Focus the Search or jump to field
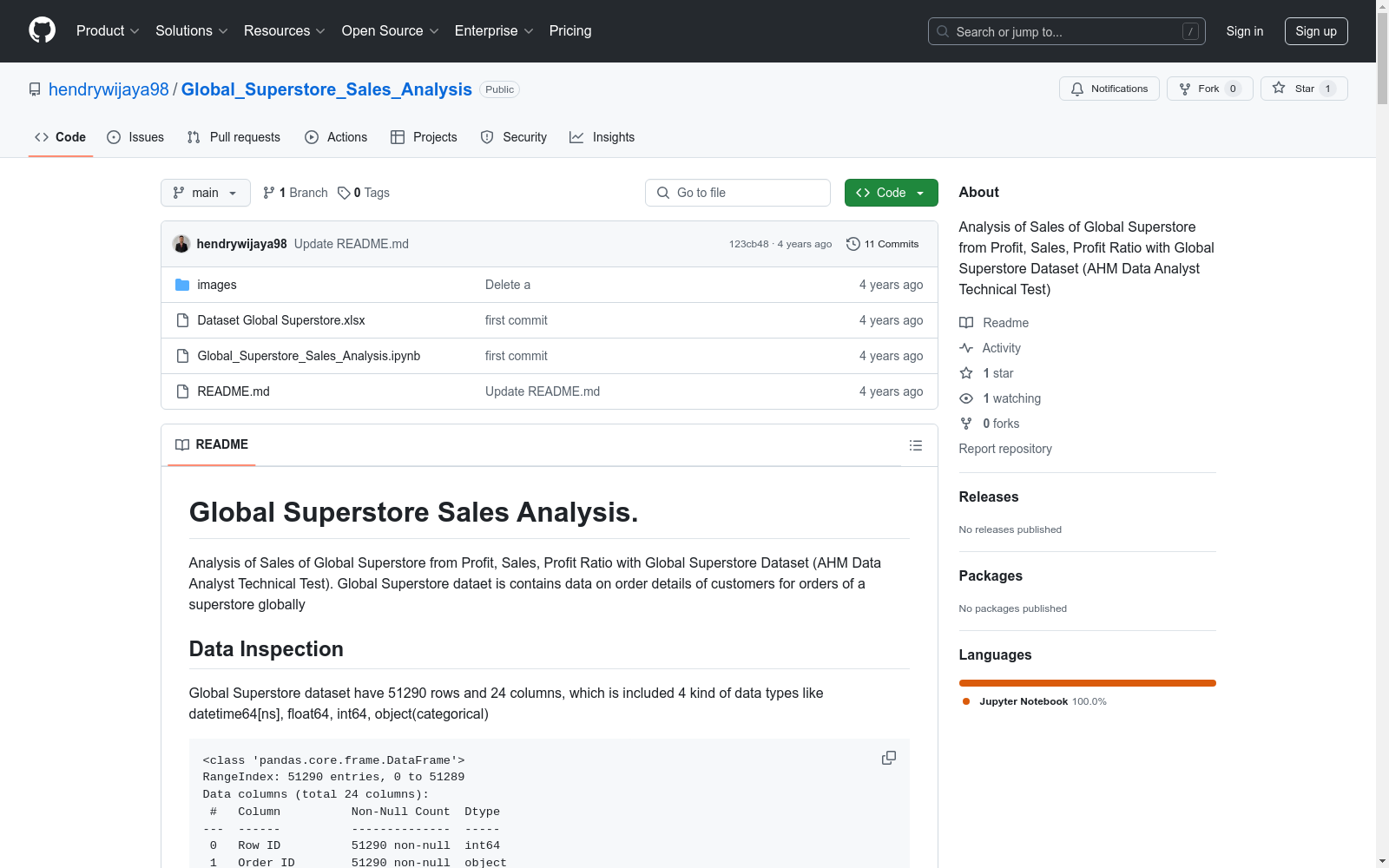The height and width of the screenshot is (868, 1389). click(x=1067, y=31)
